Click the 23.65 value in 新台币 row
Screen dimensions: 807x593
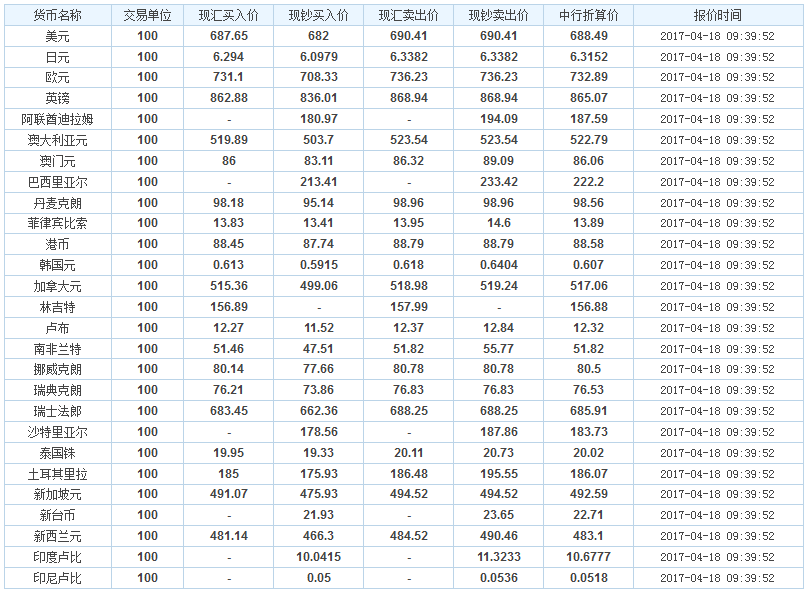(498, 515)
